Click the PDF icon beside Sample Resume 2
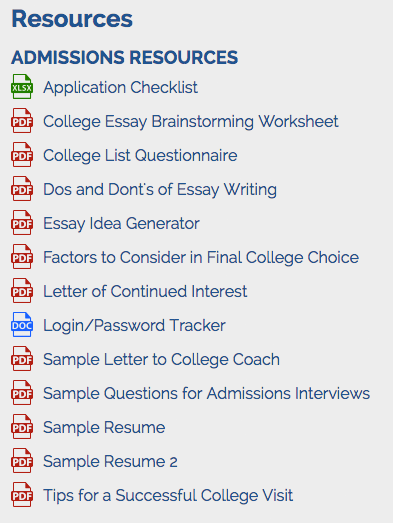The image size is (393, 523). [22, 461]
